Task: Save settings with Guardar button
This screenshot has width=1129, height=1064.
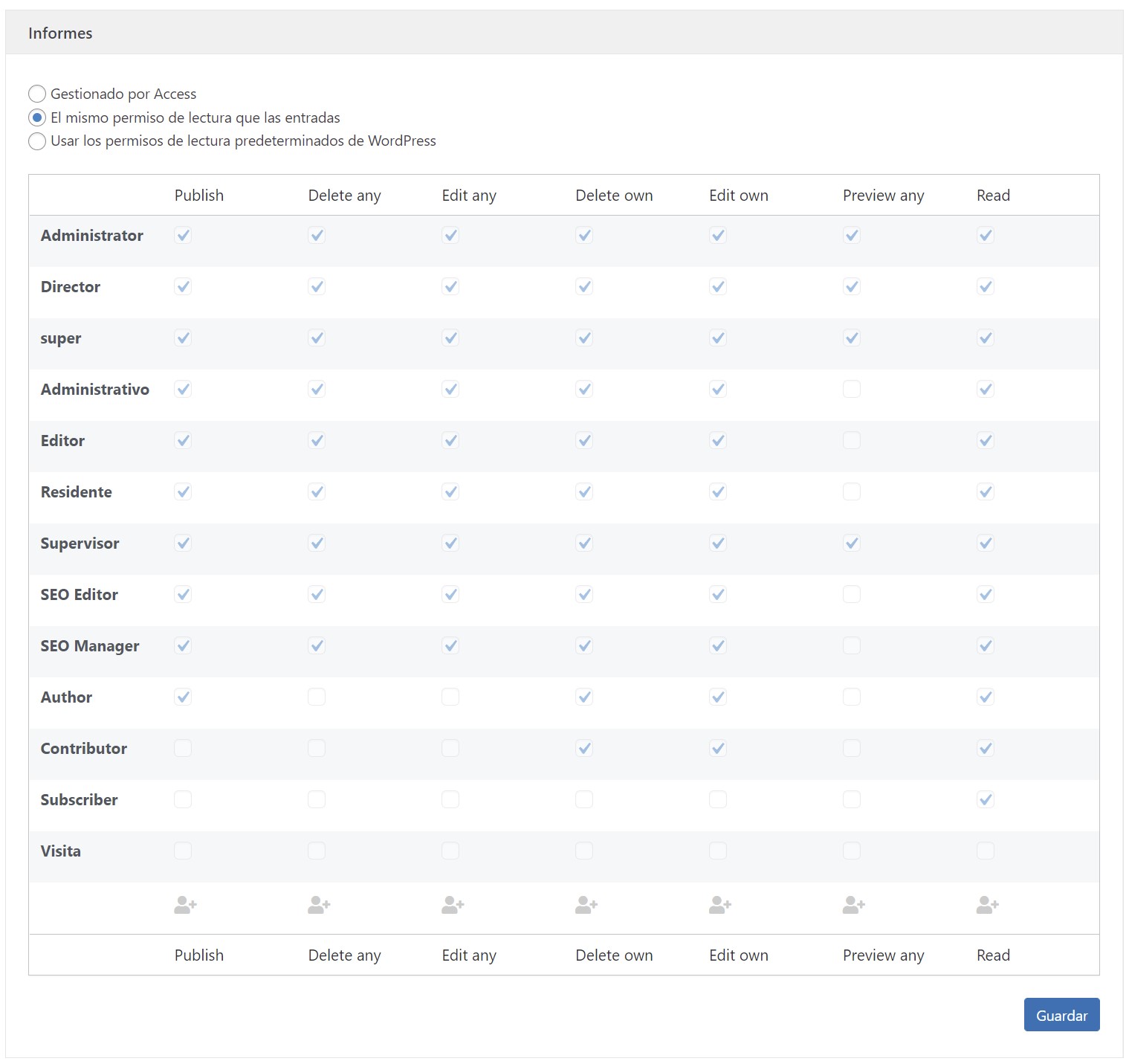Action: pyautogui.click(x=1061, y=1015)
